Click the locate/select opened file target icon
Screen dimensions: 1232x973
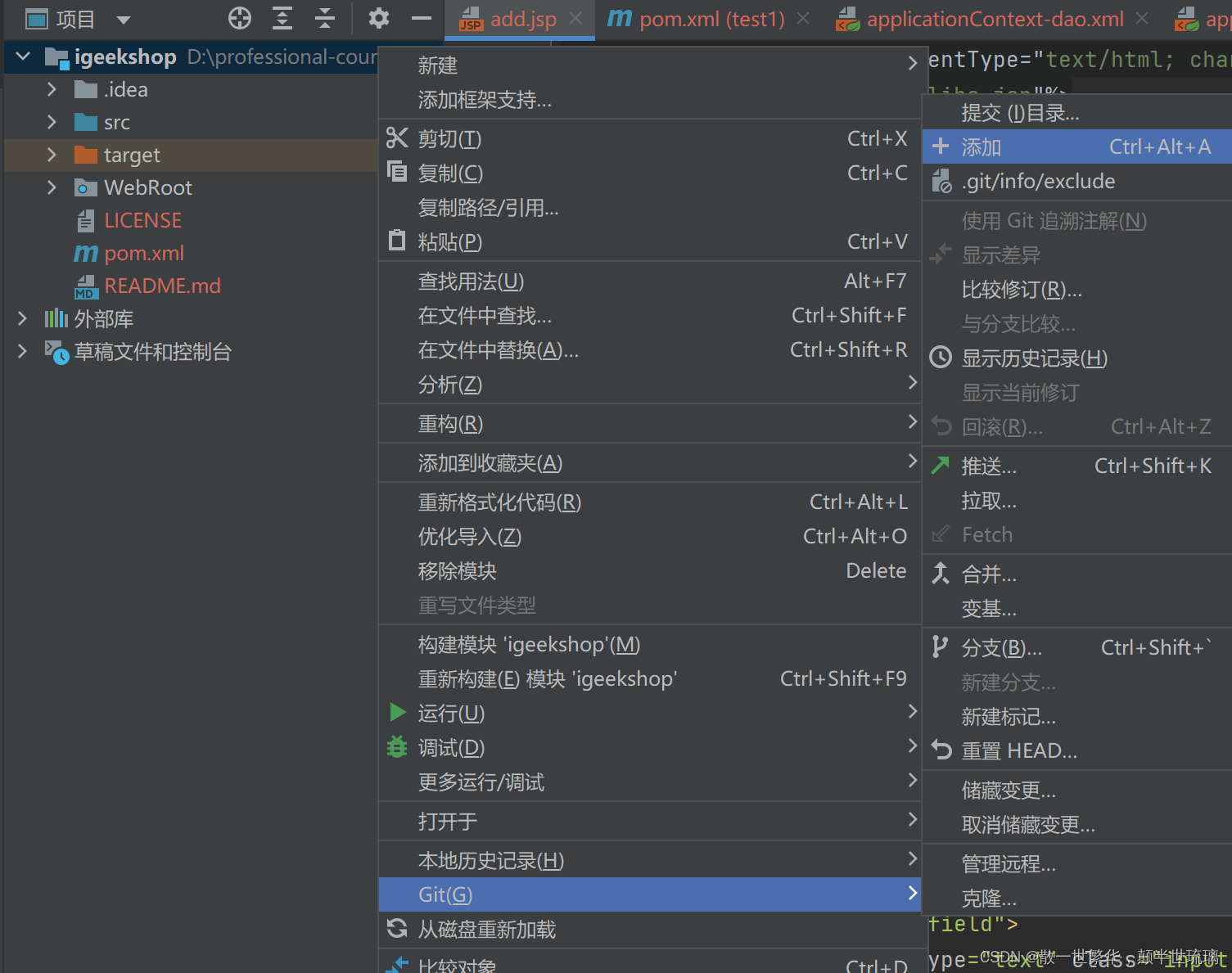(240, 18)
